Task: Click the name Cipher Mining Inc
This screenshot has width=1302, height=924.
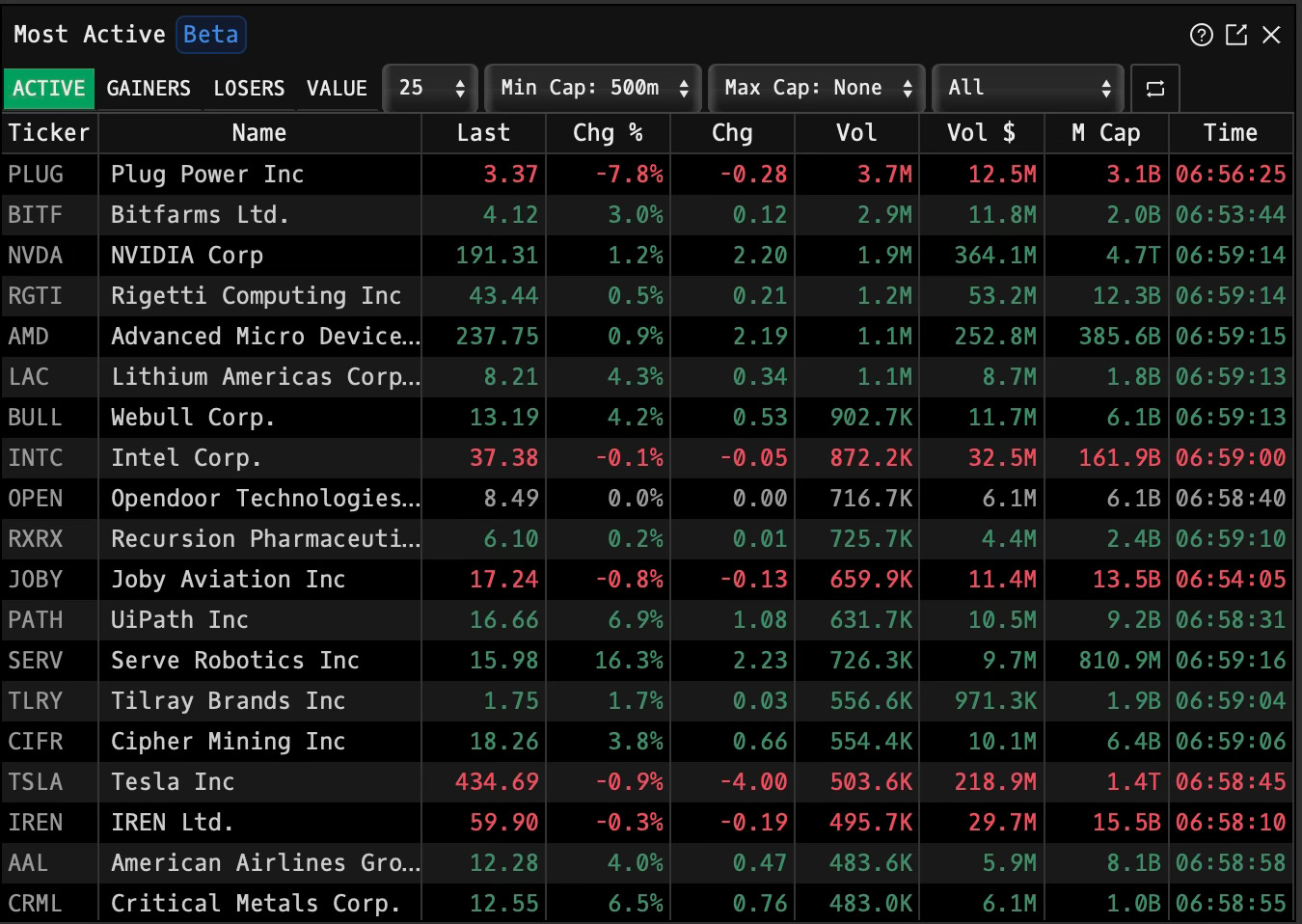Action: click(x=228, y=742)
